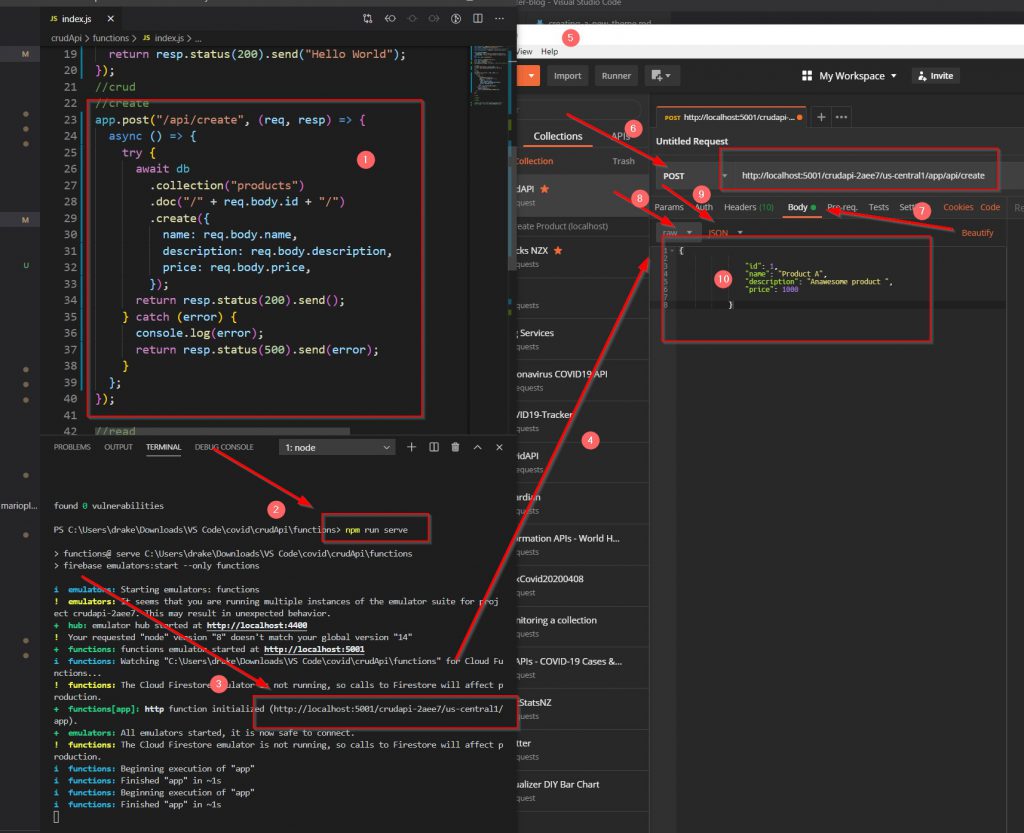
Task: Split the terminal panel
Action: click(x=433, y=447)
